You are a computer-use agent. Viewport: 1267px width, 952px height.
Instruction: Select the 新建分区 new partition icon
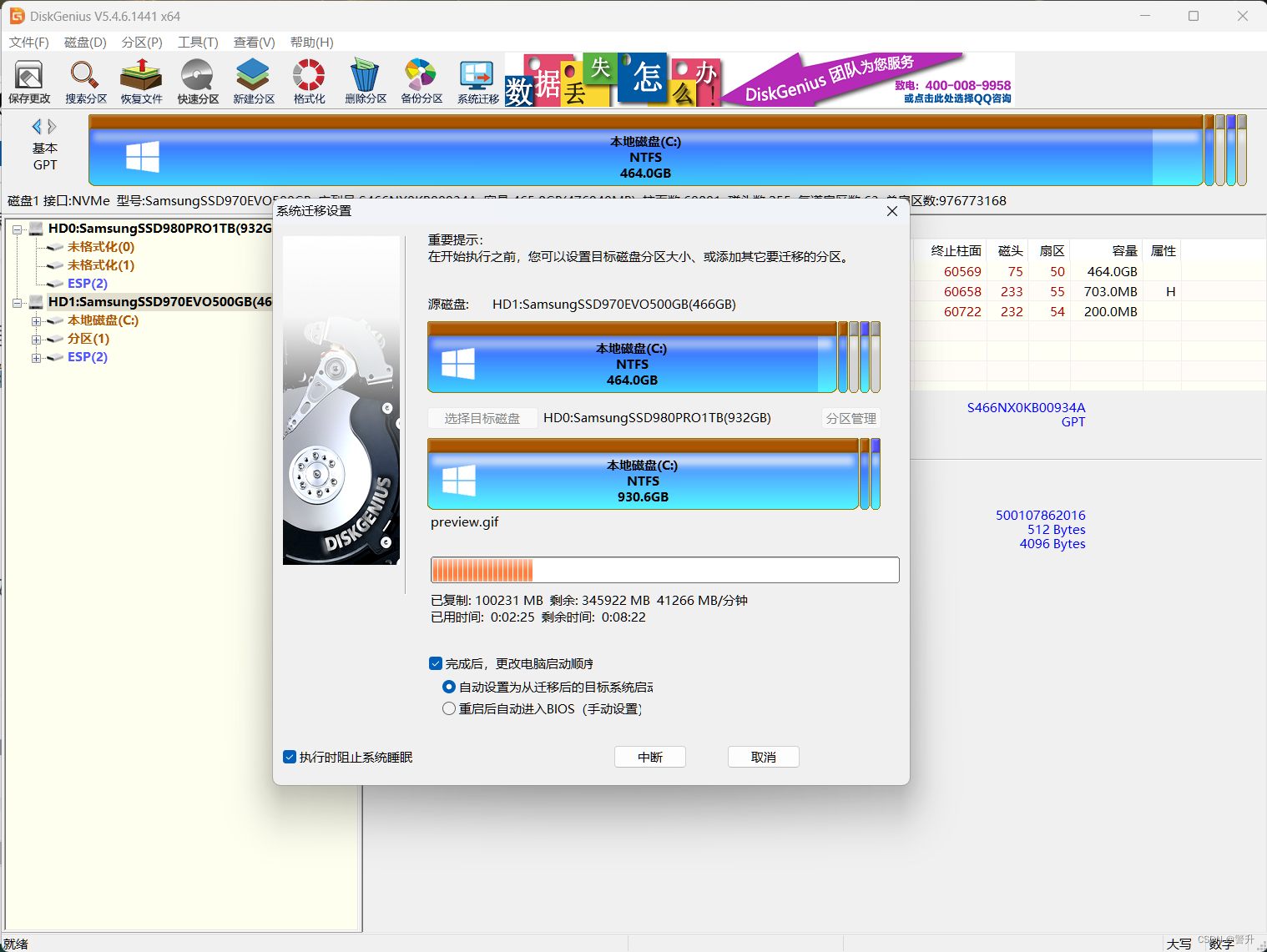[254, 82]
